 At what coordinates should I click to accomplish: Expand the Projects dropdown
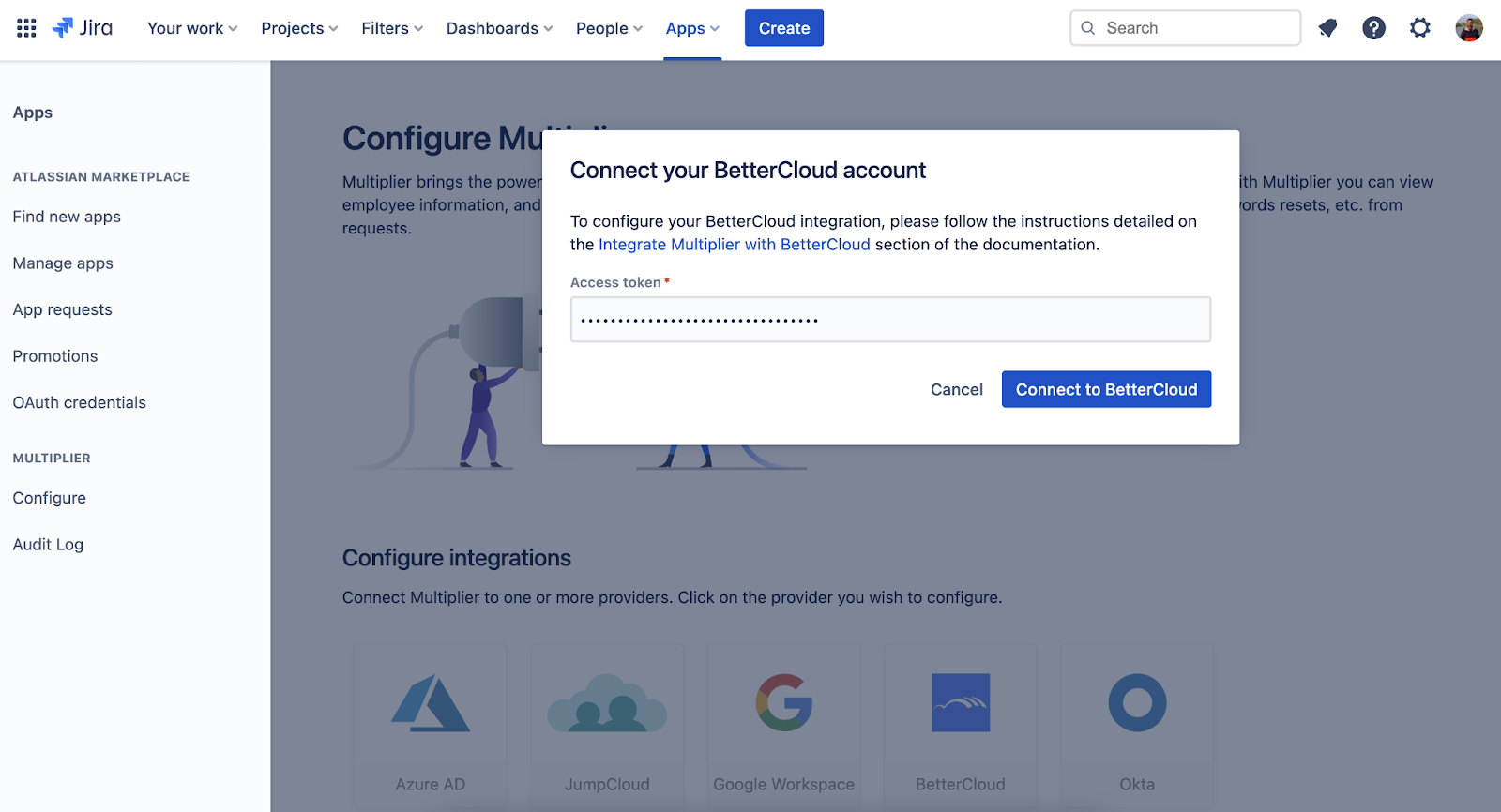299,28
